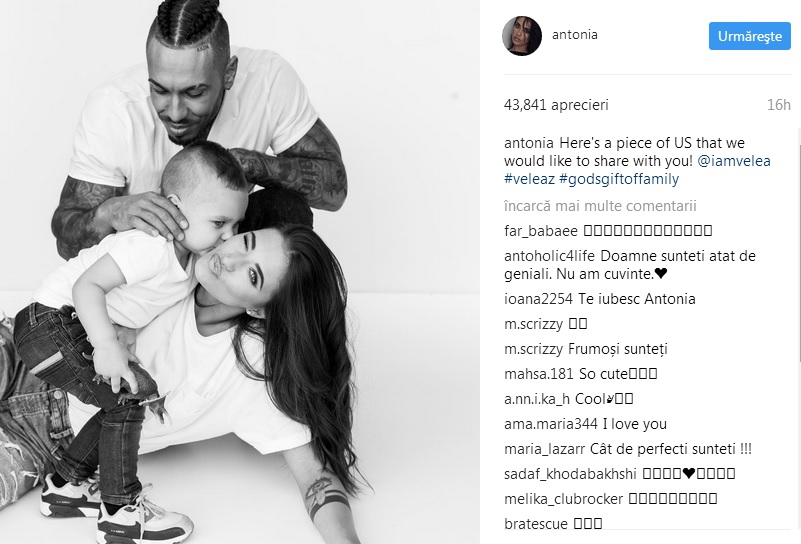Open the @iamvelea mention link
Screen dimensions: 801x544
[x=734, y=161]
